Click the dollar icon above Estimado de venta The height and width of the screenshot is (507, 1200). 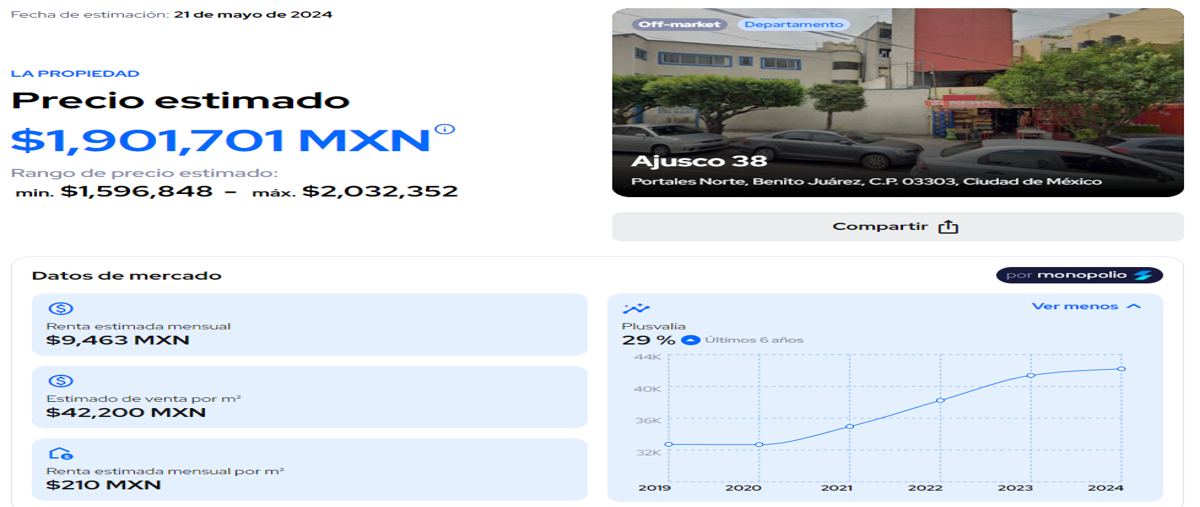[61, 381]
